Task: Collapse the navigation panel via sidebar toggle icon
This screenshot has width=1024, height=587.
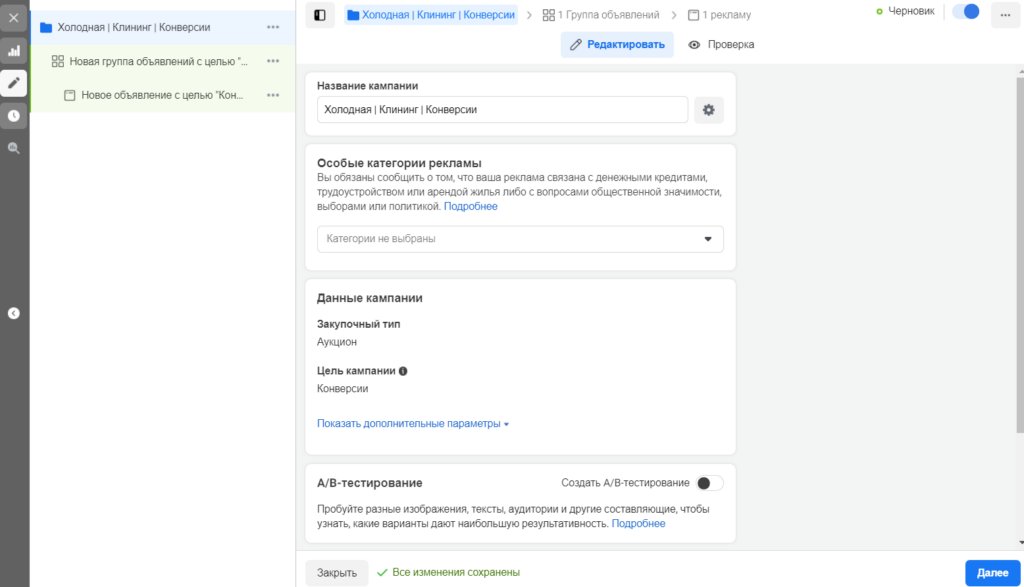Action: (x=319, y=16)
